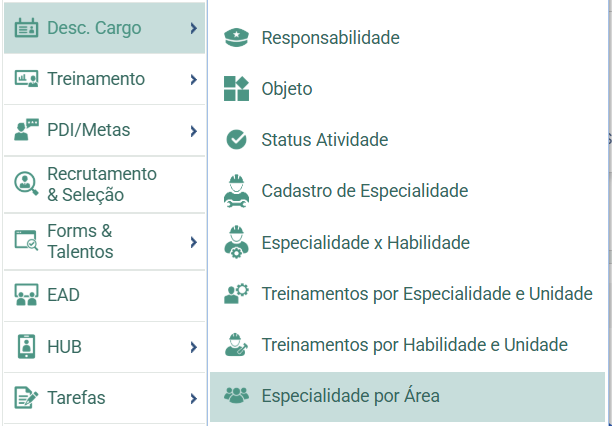The image size is (612, 426).
Task: Click the checkmark circle icon for Status Atividade
Action: [237, 139]
